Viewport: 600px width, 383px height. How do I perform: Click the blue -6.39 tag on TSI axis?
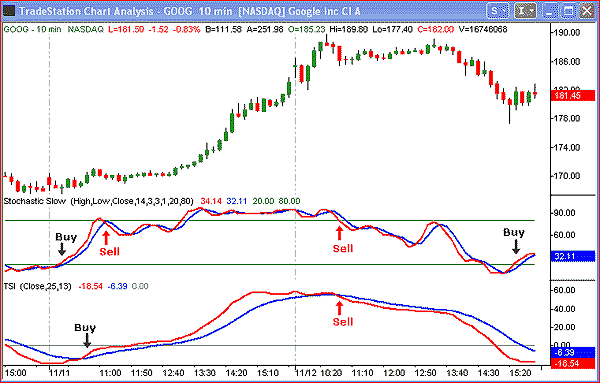[x=572, y=352]
